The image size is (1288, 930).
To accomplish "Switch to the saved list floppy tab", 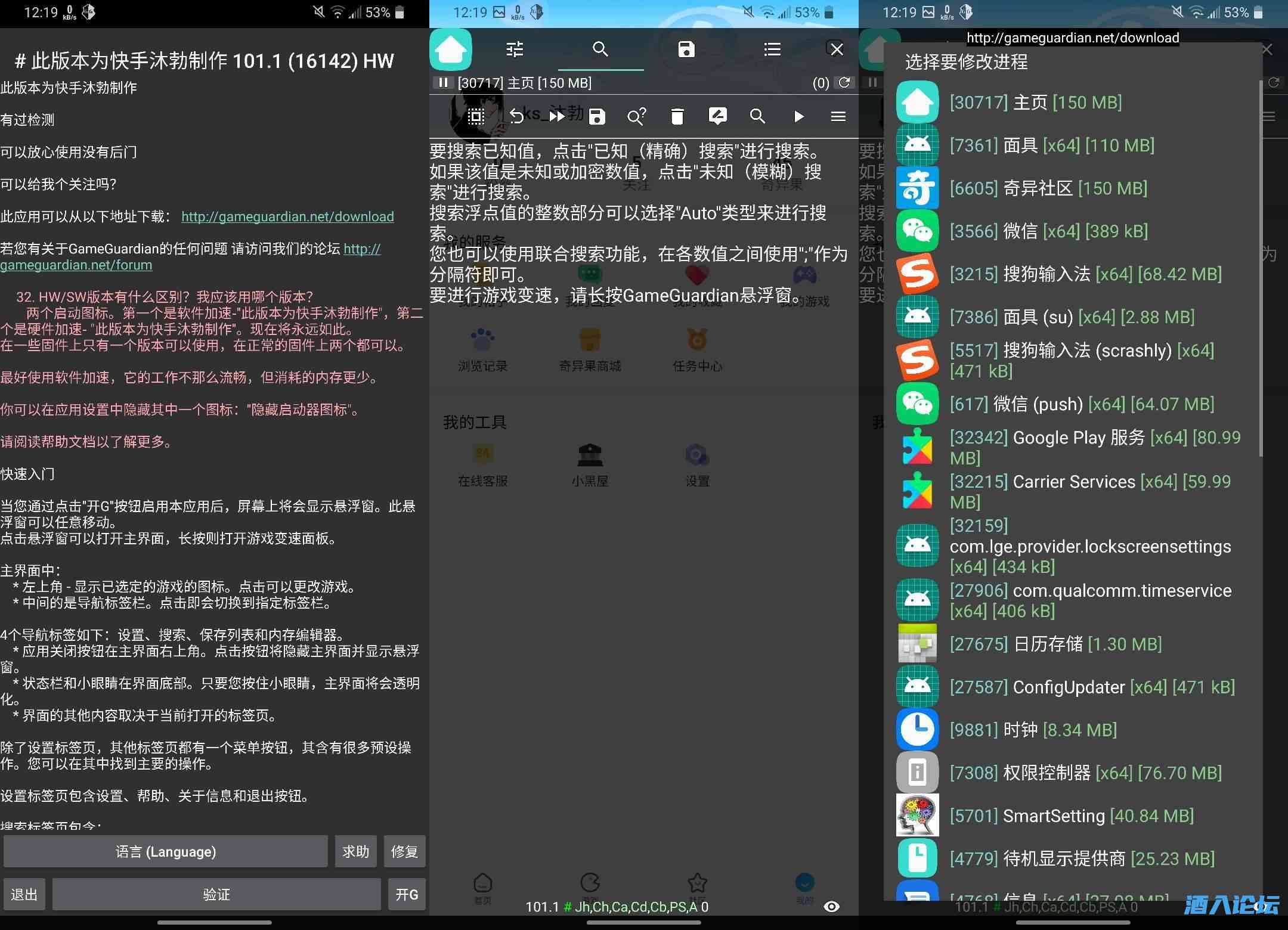I will [x=686, y=49].
